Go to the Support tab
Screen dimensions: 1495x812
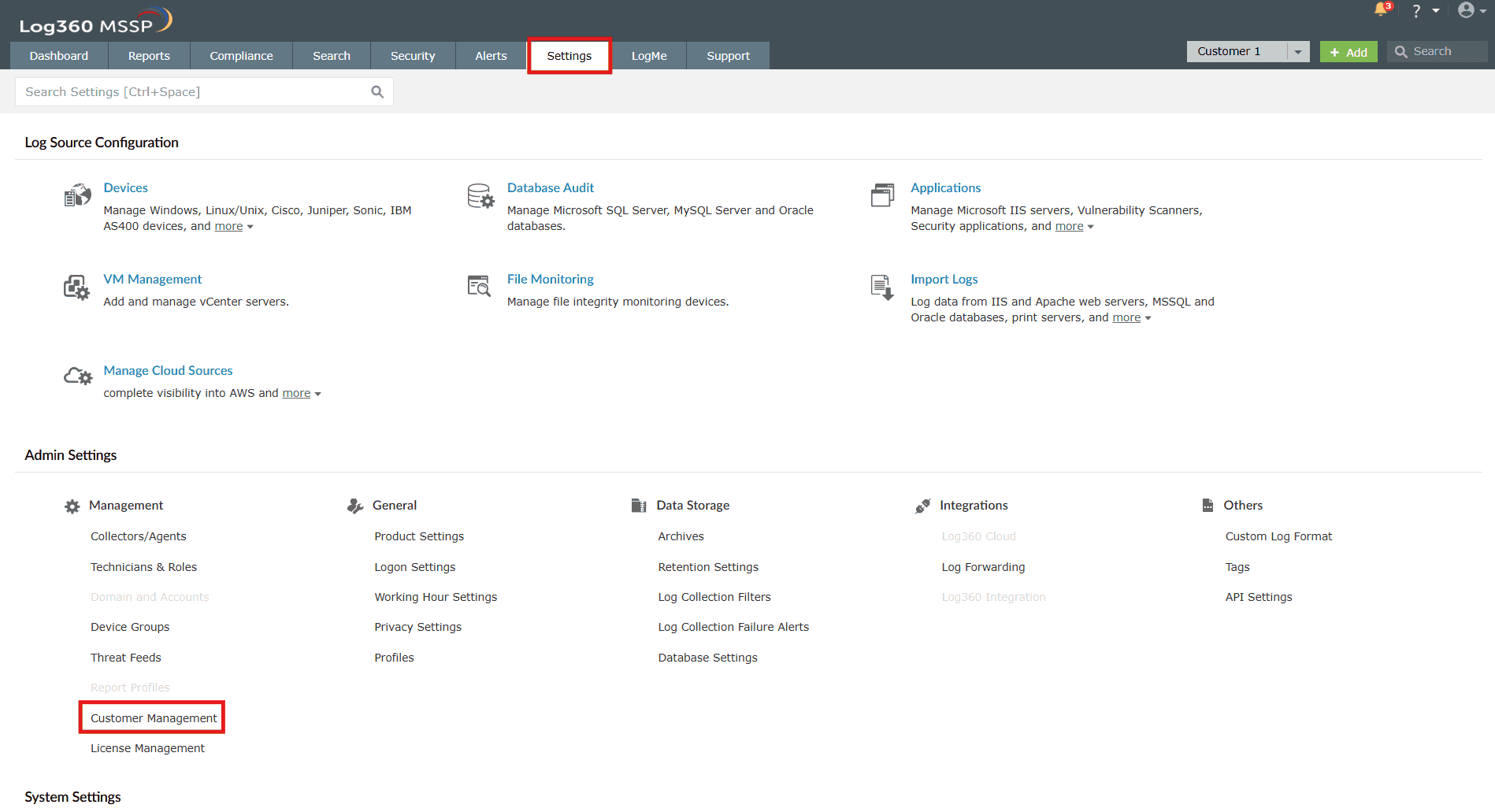click(728, 56)
